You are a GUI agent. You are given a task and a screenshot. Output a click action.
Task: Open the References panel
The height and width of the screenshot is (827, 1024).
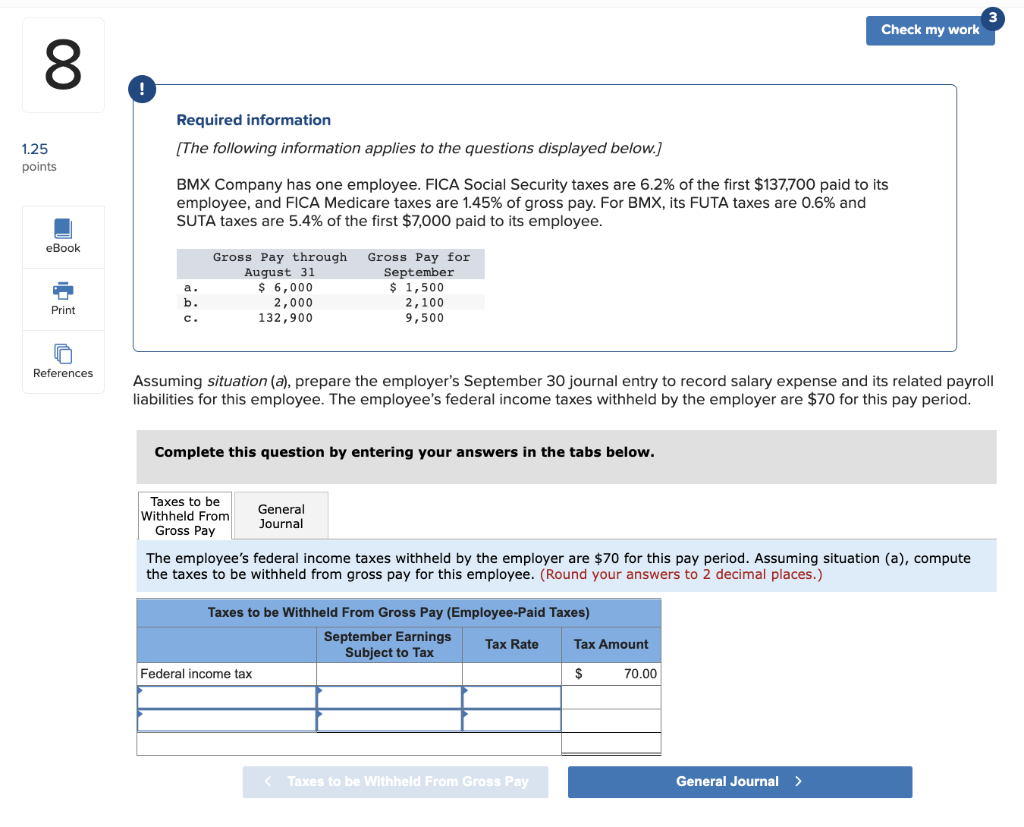coord(63,362)
